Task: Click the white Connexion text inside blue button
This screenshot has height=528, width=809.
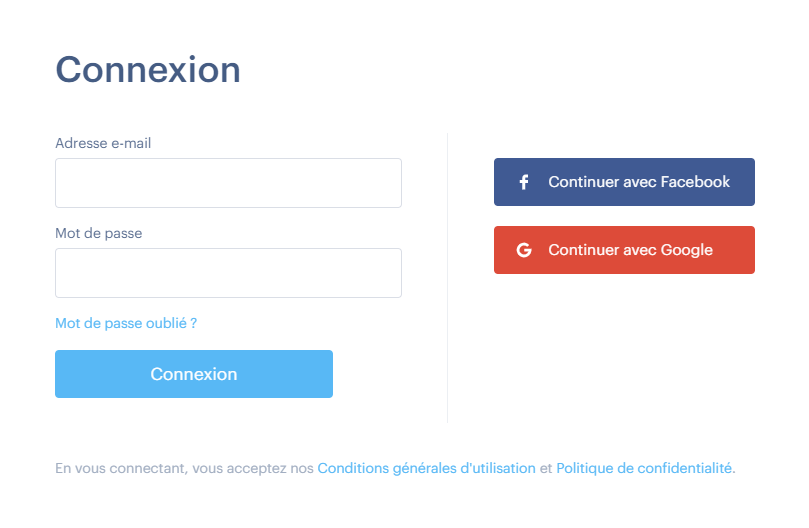Action: [x=194, y=374]
